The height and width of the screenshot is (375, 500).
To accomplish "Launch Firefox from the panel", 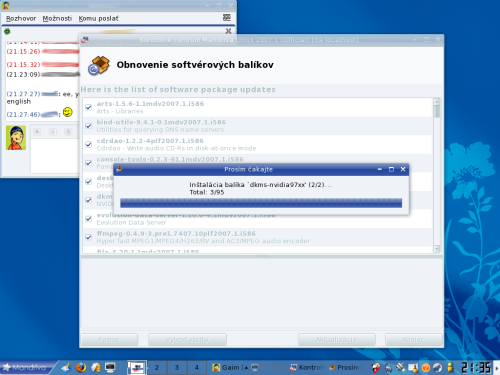I will point(81,367).
